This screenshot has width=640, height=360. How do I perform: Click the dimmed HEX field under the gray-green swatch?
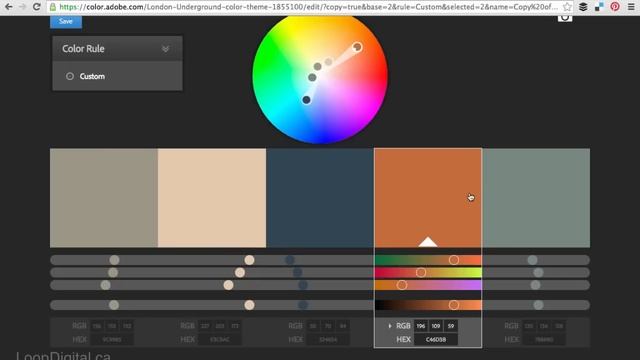point(544,339)
